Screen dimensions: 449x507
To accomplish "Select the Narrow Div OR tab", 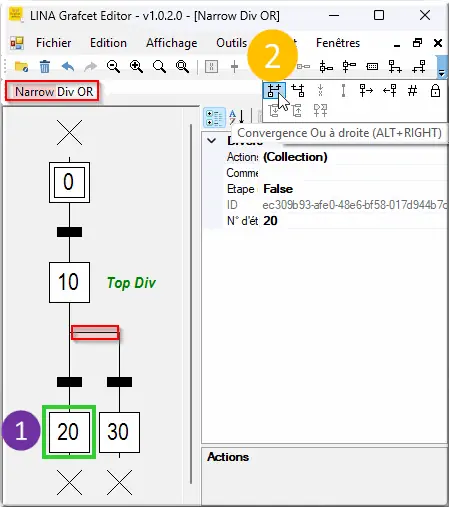I will click(52, 91).
